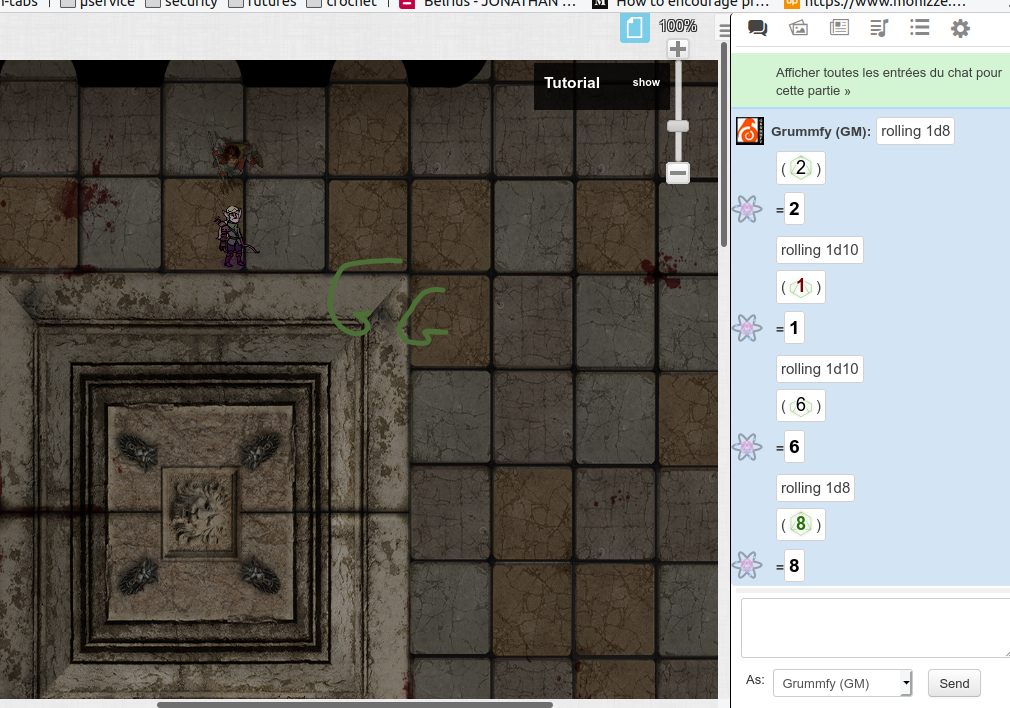Open the 'How to encourage pr...' bookmark
The width and height of the screenshot is (1010, 708).
(680, 3)
